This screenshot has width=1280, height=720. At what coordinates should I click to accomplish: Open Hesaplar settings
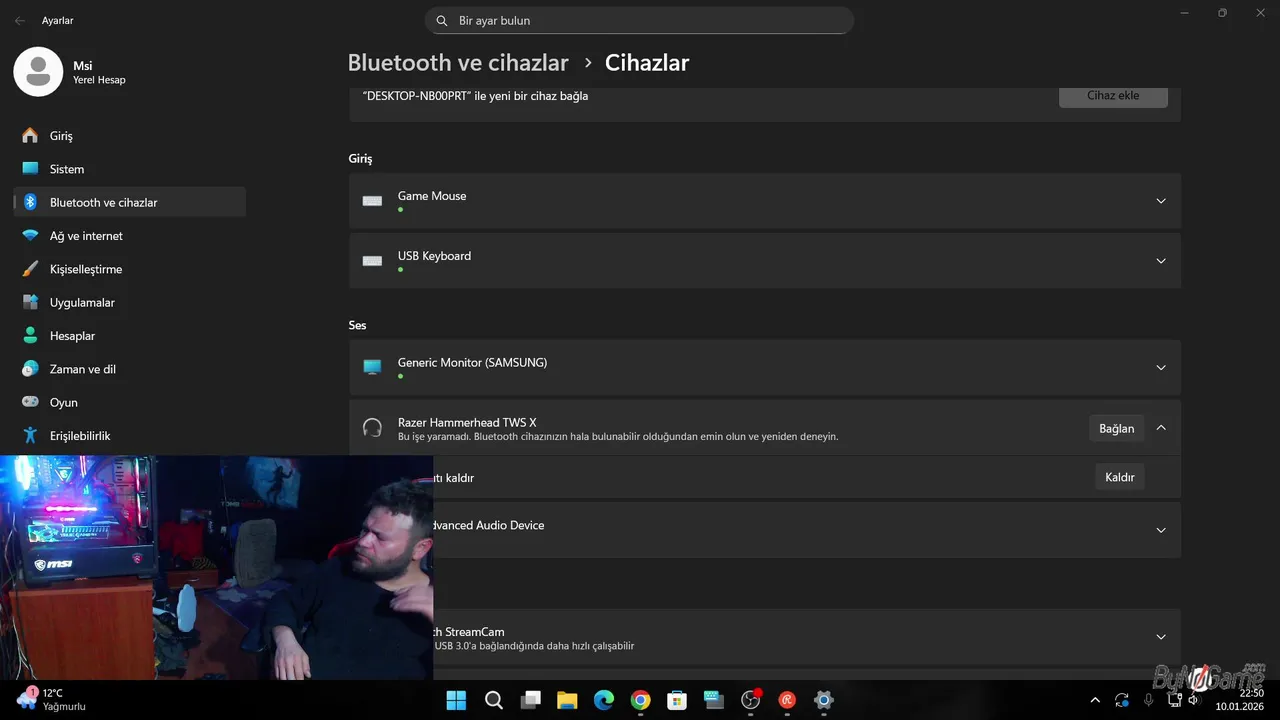[x=130, y=336]
